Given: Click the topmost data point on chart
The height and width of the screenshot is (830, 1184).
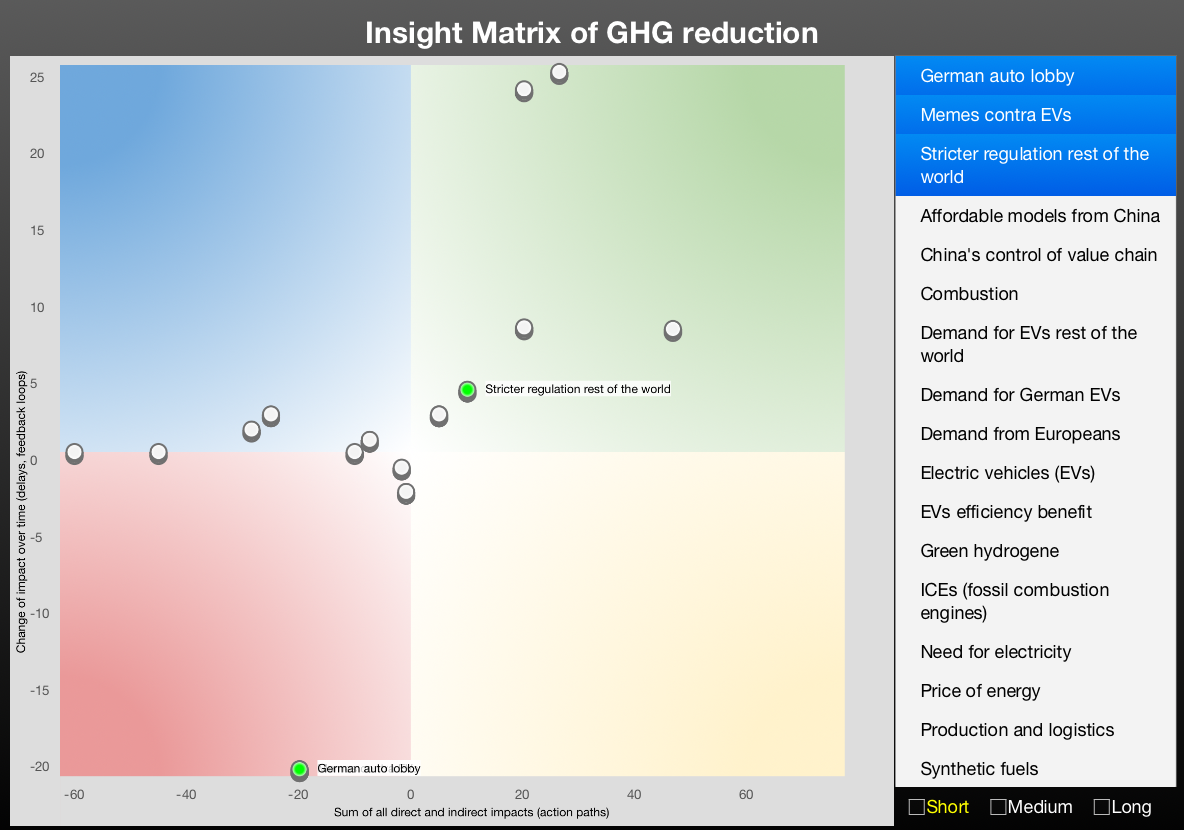Looking at the screenshot, I should [559, 73].
